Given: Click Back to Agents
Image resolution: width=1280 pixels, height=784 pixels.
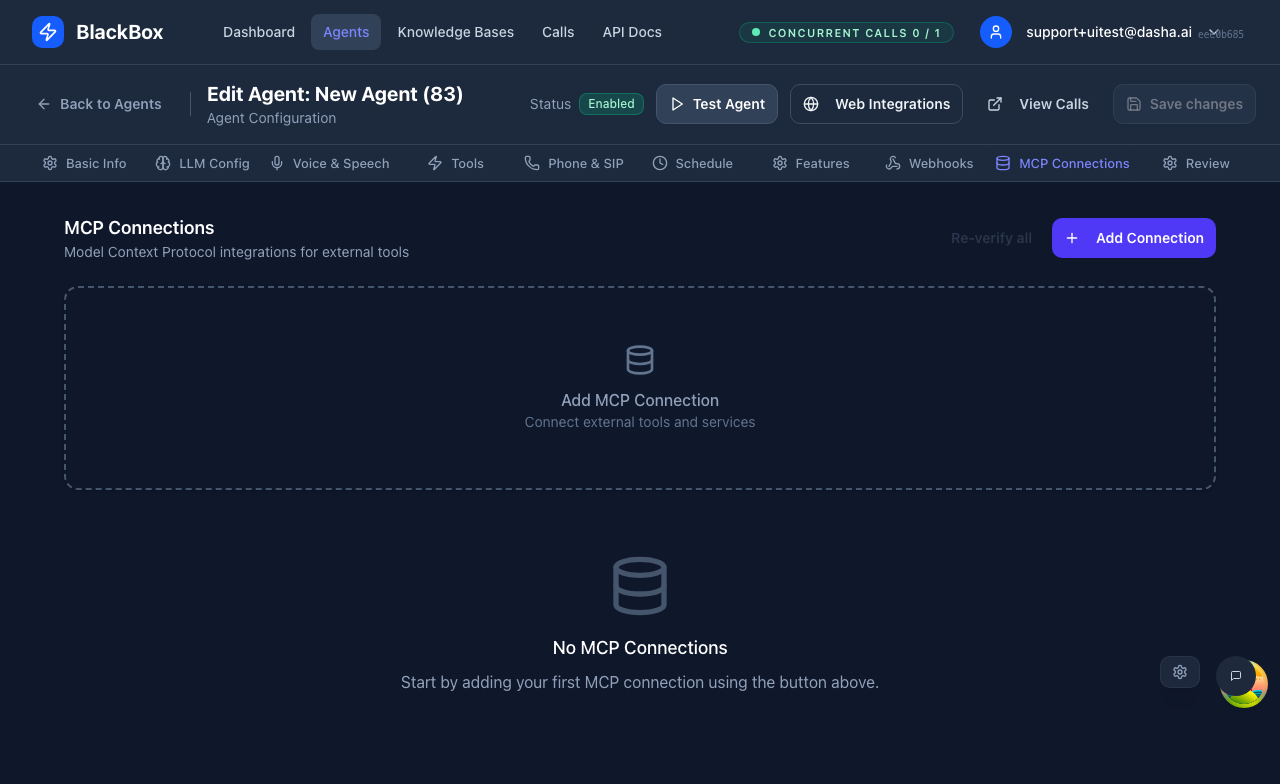Looking at the screenshot, I should click(98, 103).
